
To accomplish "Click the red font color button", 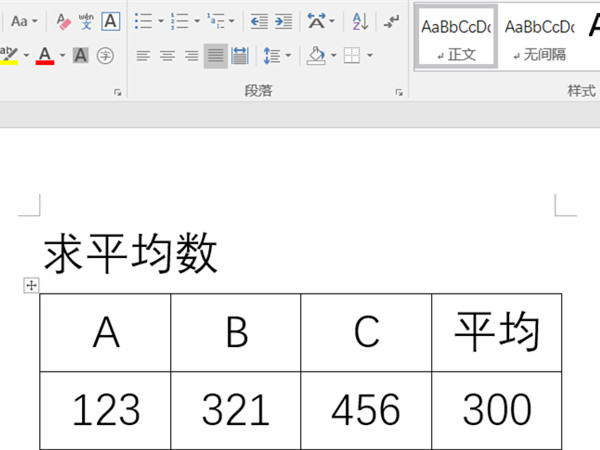I will [x=44, y=56].
